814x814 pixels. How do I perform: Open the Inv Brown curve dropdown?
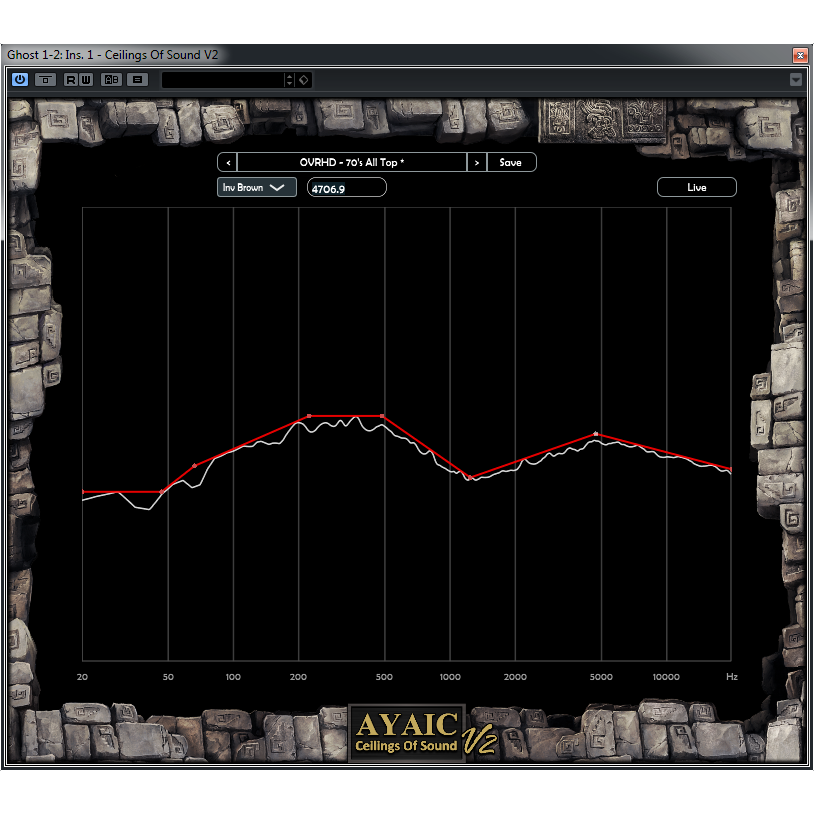pos(256,186)
